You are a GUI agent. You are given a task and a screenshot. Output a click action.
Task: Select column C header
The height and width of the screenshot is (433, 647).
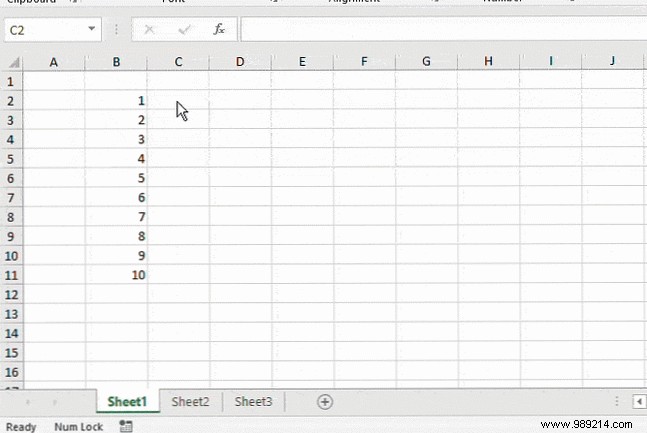(x=178, y=62)
